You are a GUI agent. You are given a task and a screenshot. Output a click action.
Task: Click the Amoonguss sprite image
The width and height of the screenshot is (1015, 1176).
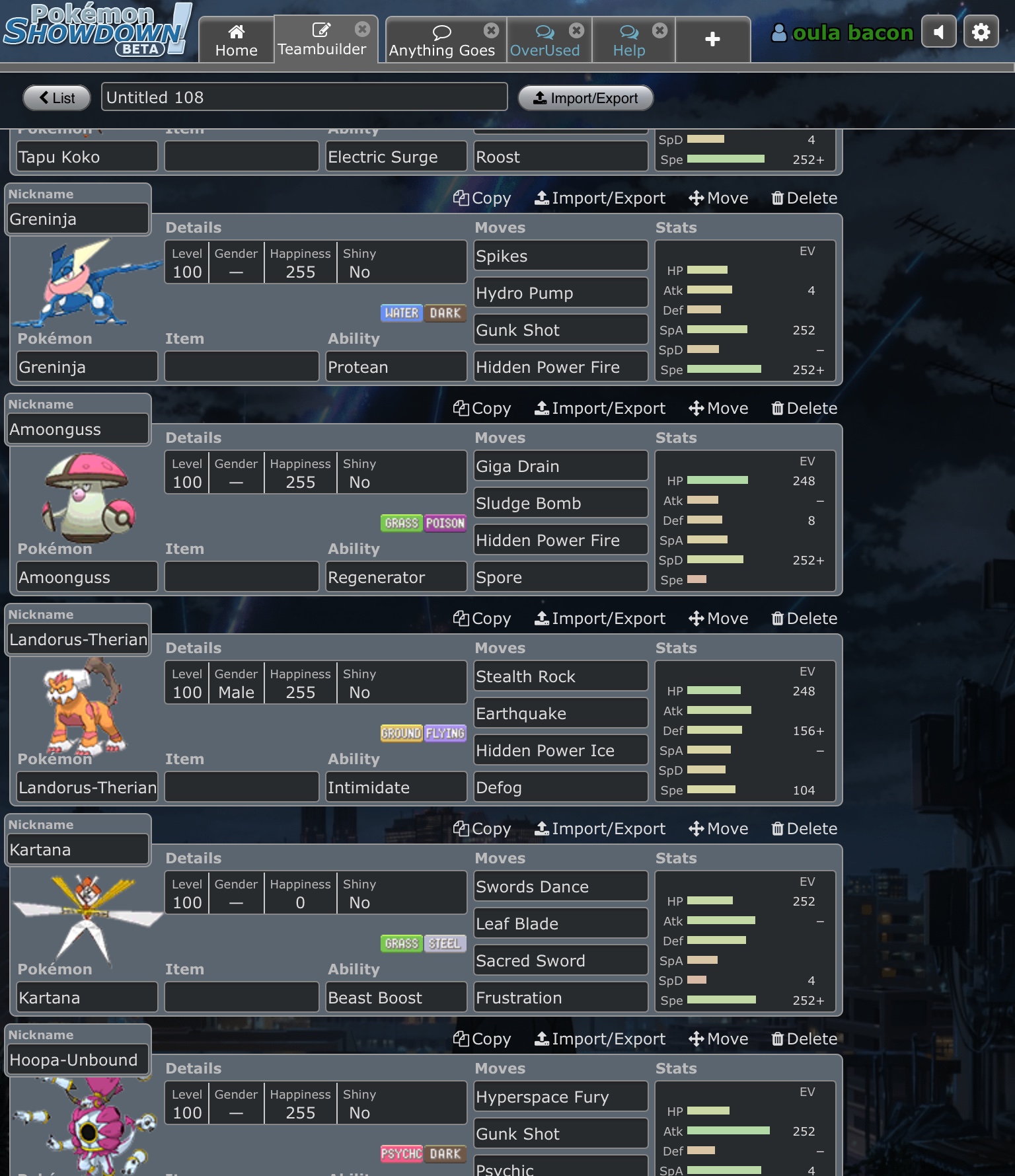[88, 497]
